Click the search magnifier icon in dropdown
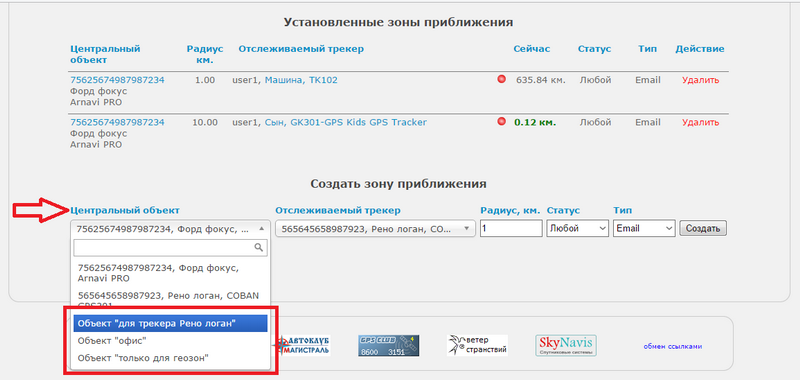800x380 pixels. pos(259,247)
